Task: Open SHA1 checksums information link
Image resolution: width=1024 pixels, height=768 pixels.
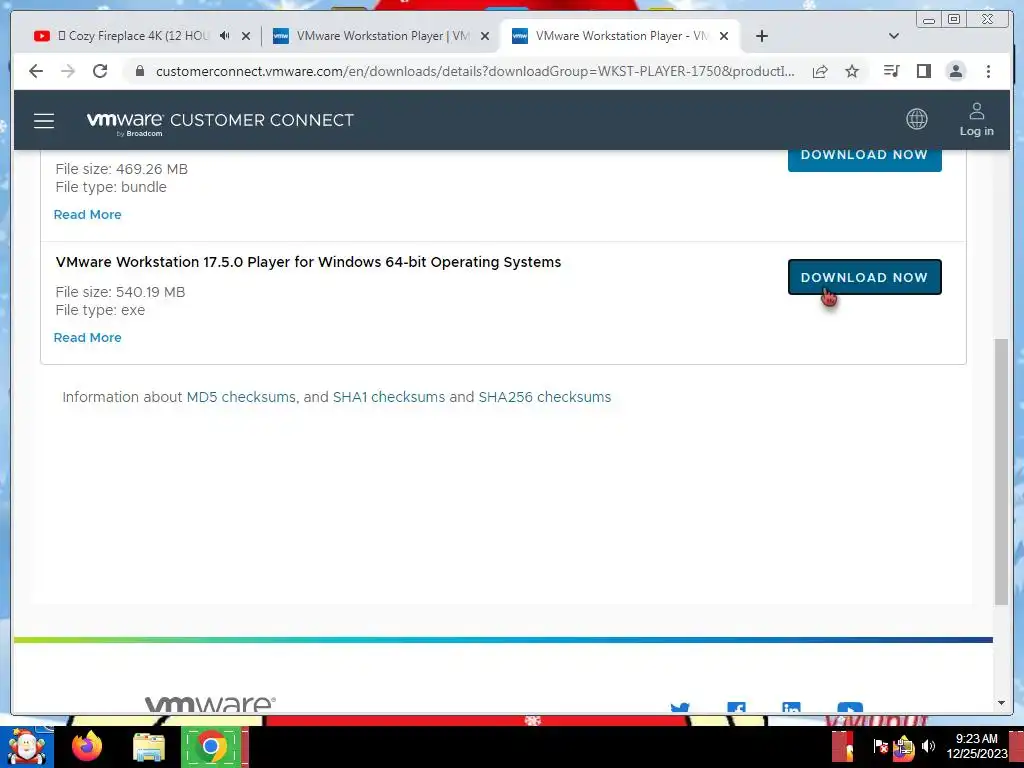Action: tap(389, 397)
